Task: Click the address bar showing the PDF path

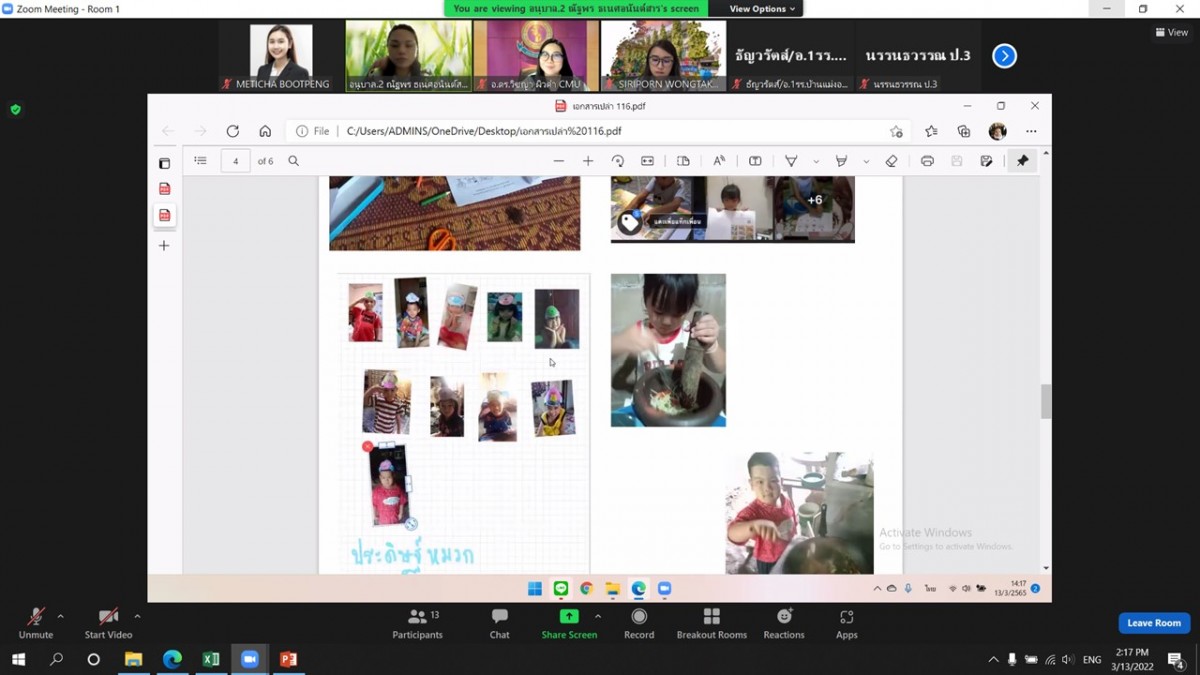Action: [x=600, y=131]
